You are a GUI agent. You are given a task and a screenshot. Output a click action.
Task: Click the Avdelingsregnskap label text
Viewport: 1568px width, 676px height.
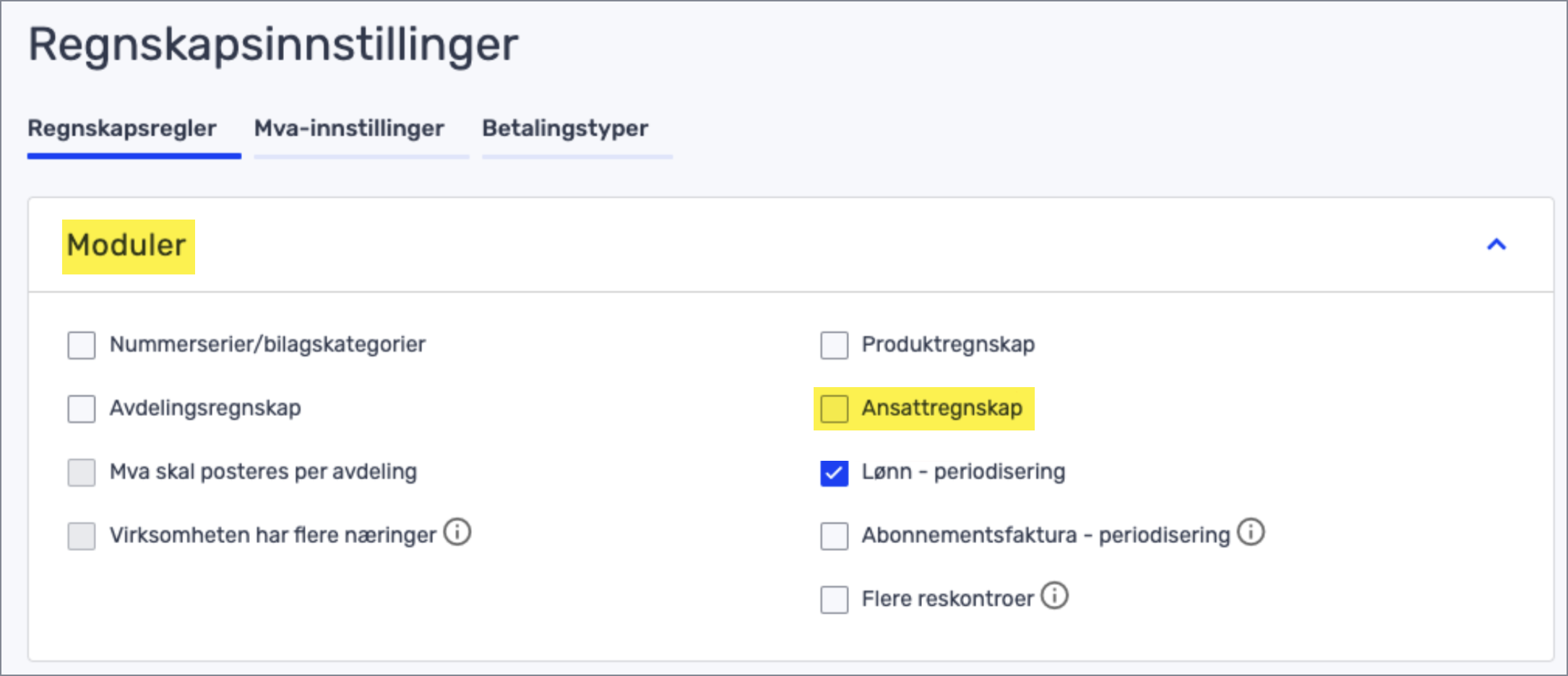point(205,408)
